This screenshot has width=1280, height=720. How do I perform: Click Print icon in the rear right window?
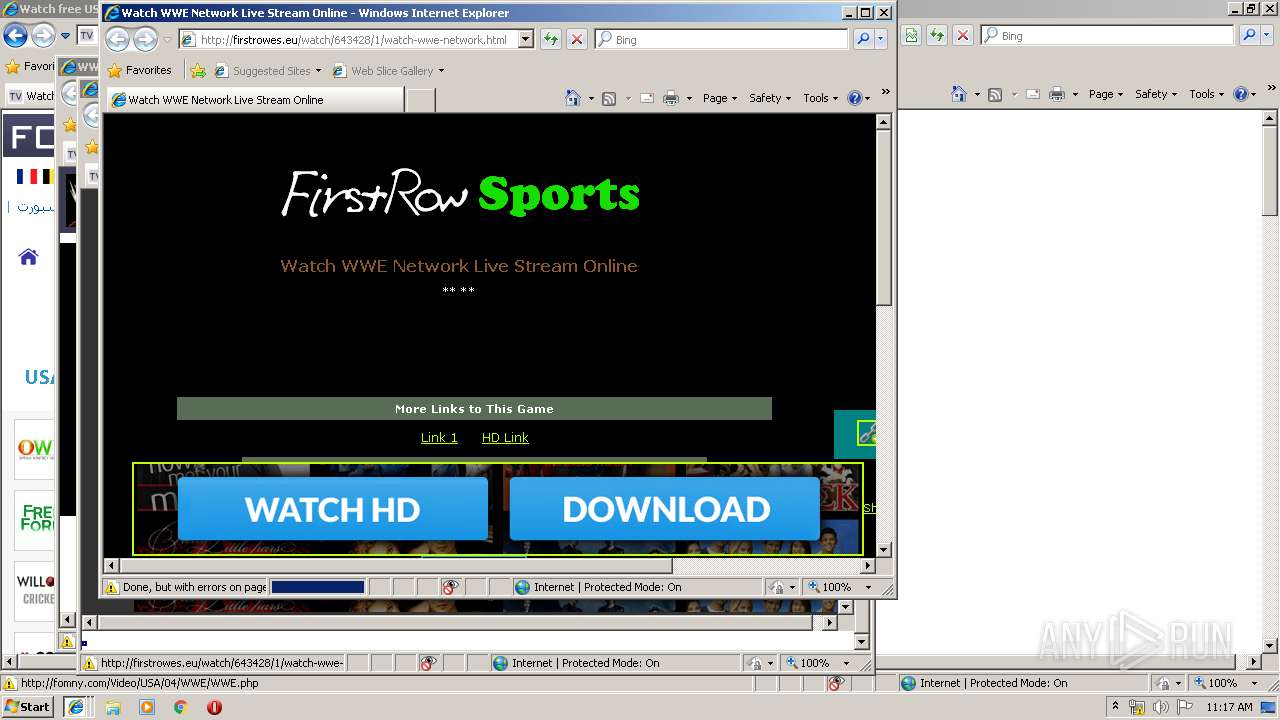[1057, 94]
